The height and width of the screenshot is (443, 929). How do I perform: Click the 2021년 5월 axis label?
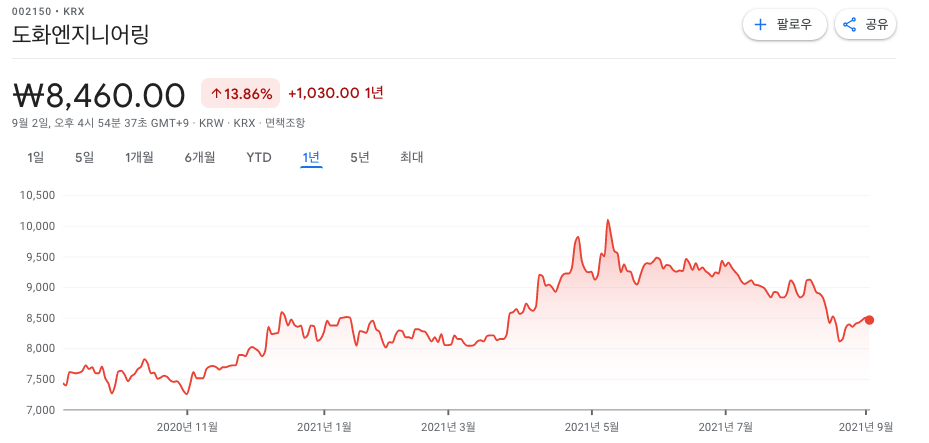pyautogui.click(x=592, y=426)
